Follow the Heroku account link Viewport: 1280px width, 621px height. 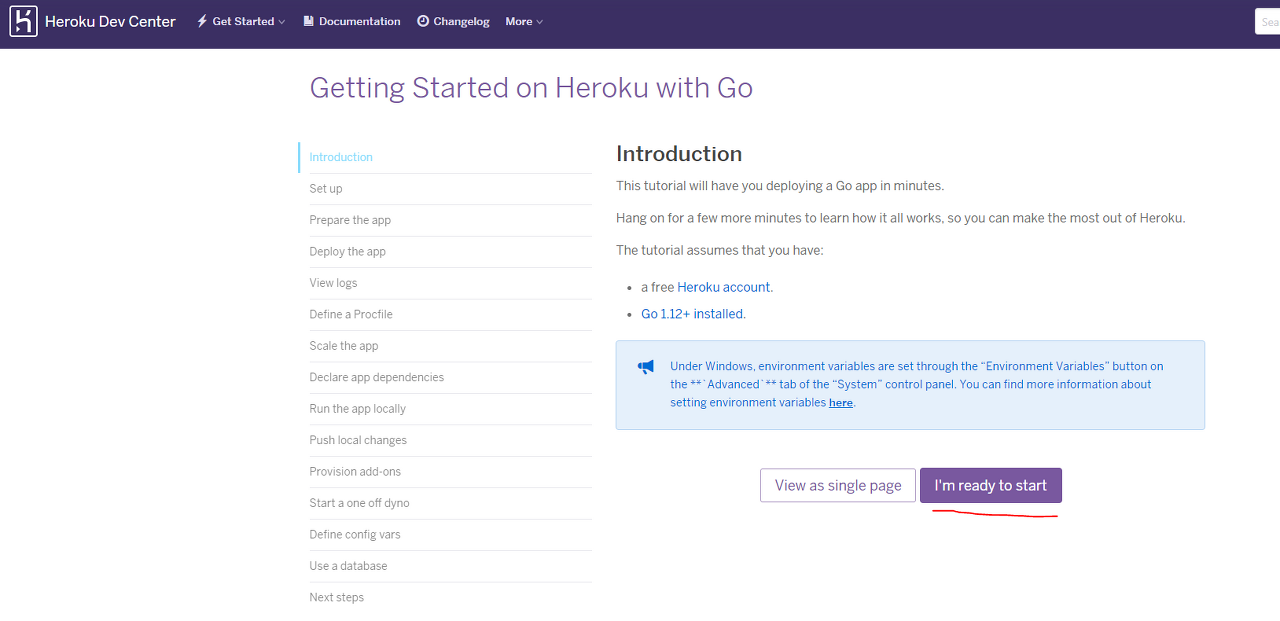click(724, 287)
